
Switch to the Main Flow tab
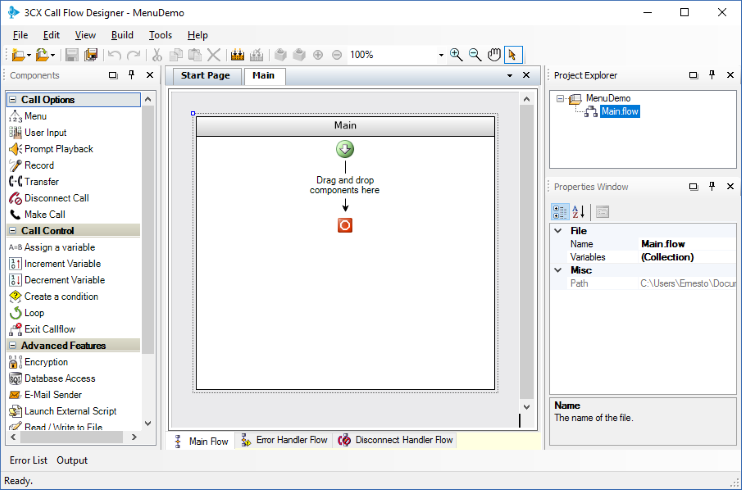[202, 441]
